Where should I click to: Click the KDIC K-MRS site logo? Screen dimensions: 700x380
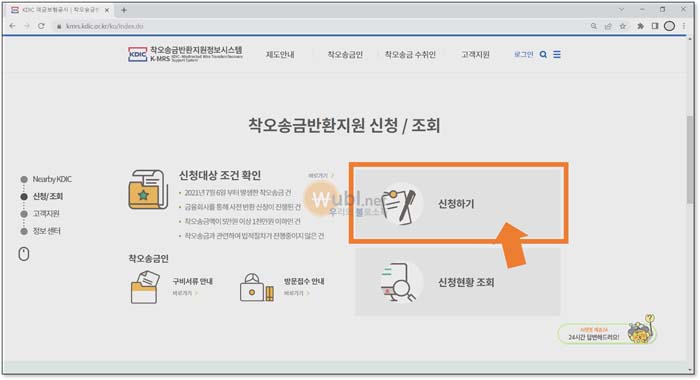[x=185, y=54]
